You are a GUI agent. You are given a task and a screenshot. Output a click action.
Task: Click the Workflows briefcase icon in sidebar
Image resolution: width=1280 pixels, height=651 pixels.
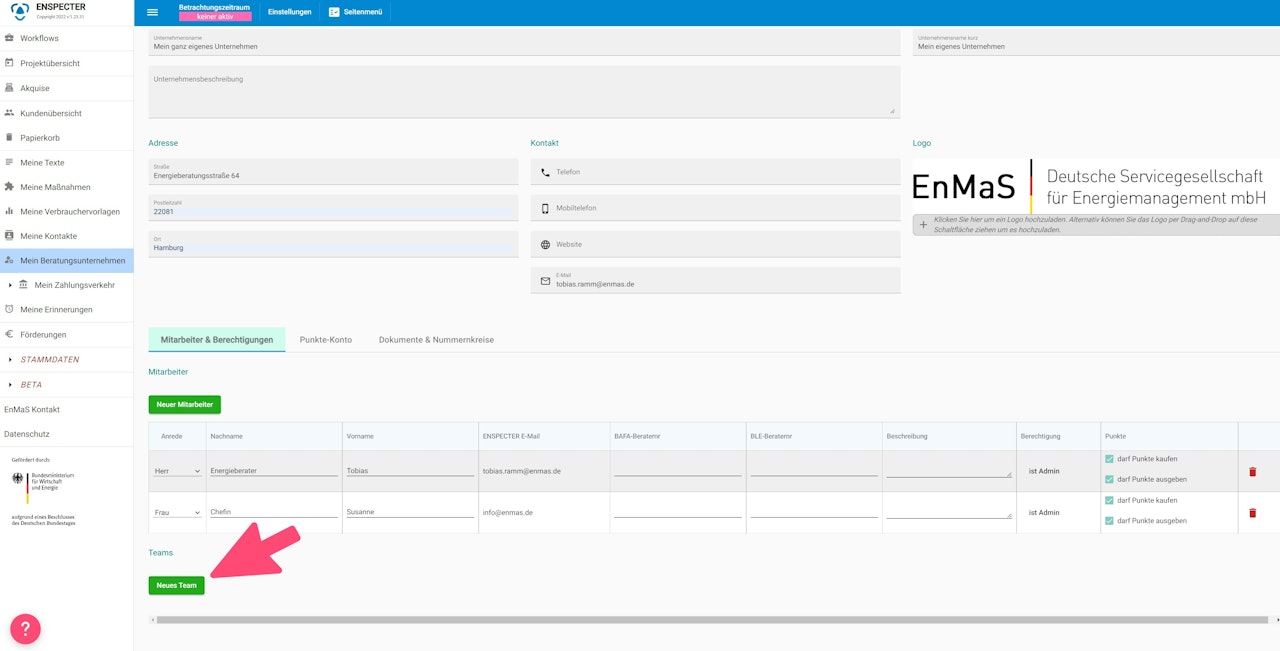pos(9,38)
